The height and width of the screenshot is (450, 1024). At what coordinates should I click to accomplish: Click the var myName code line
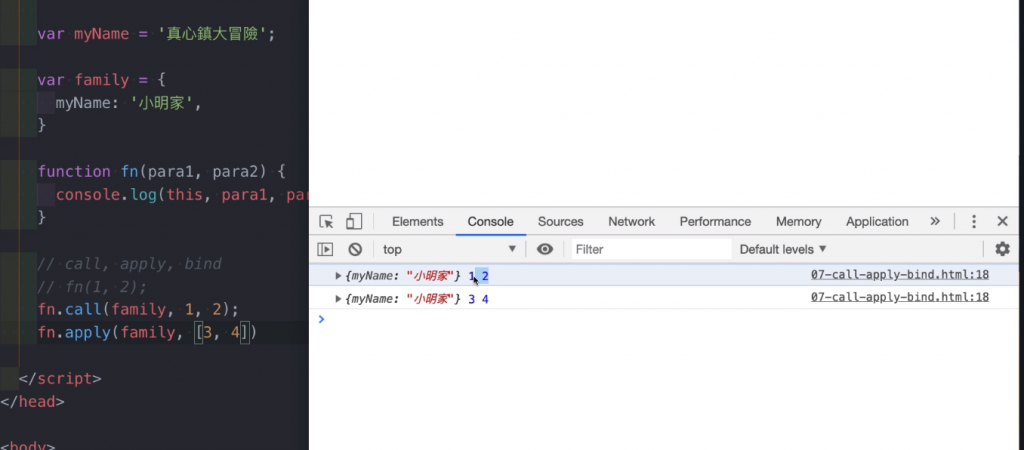click(157, 34)
